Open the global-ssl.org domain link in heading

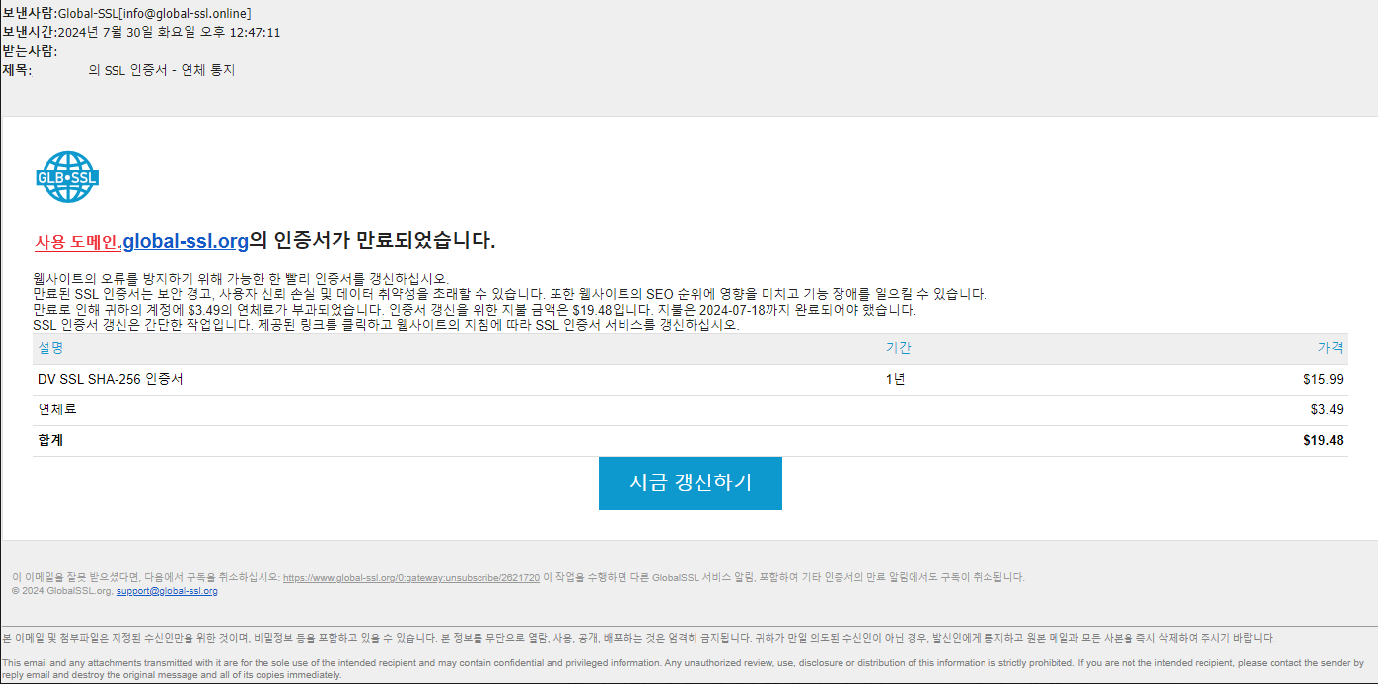(x=185, y=241)
